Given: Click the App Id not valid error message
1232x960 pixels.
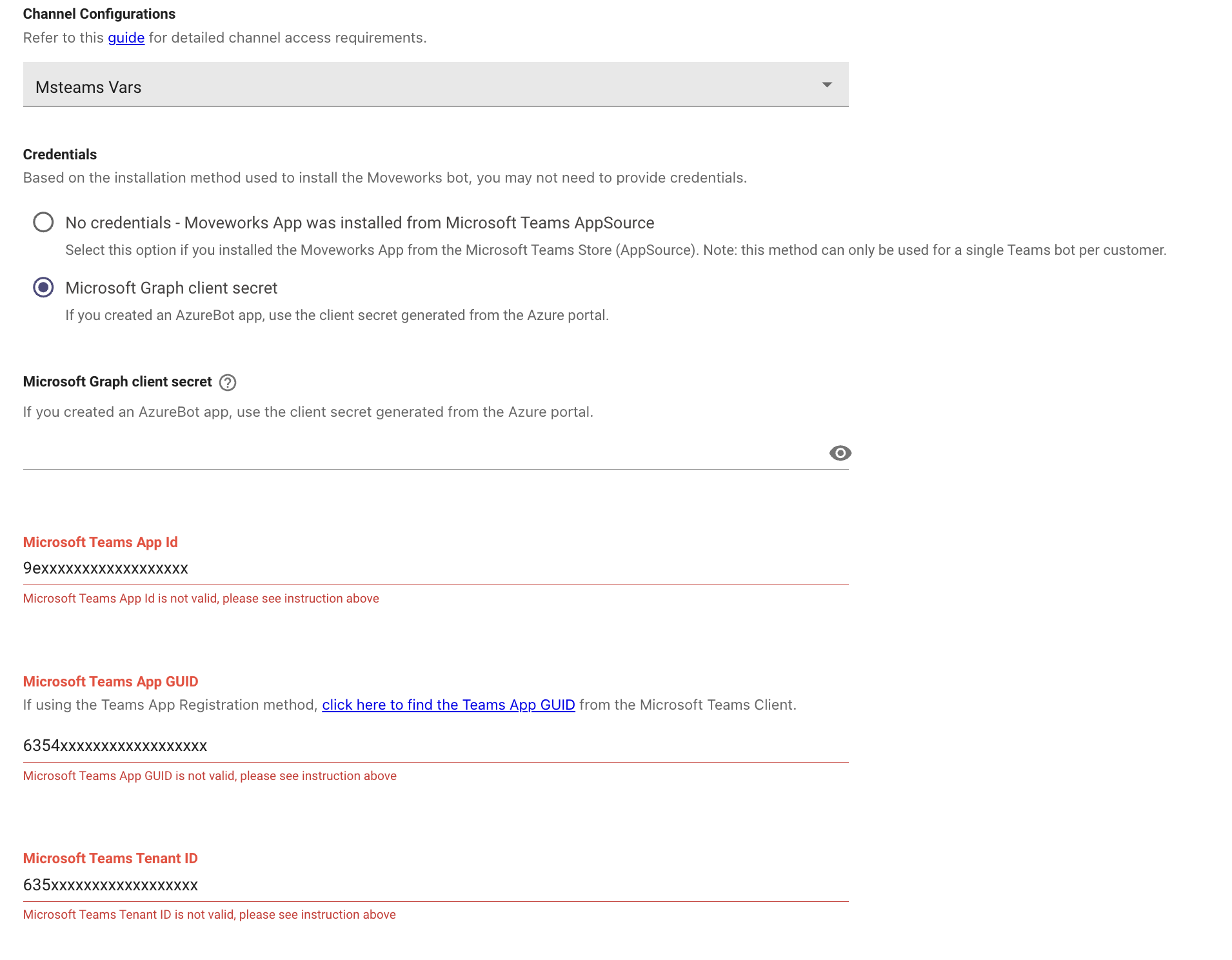Looking at the screenshot, I should click(201, 599).
